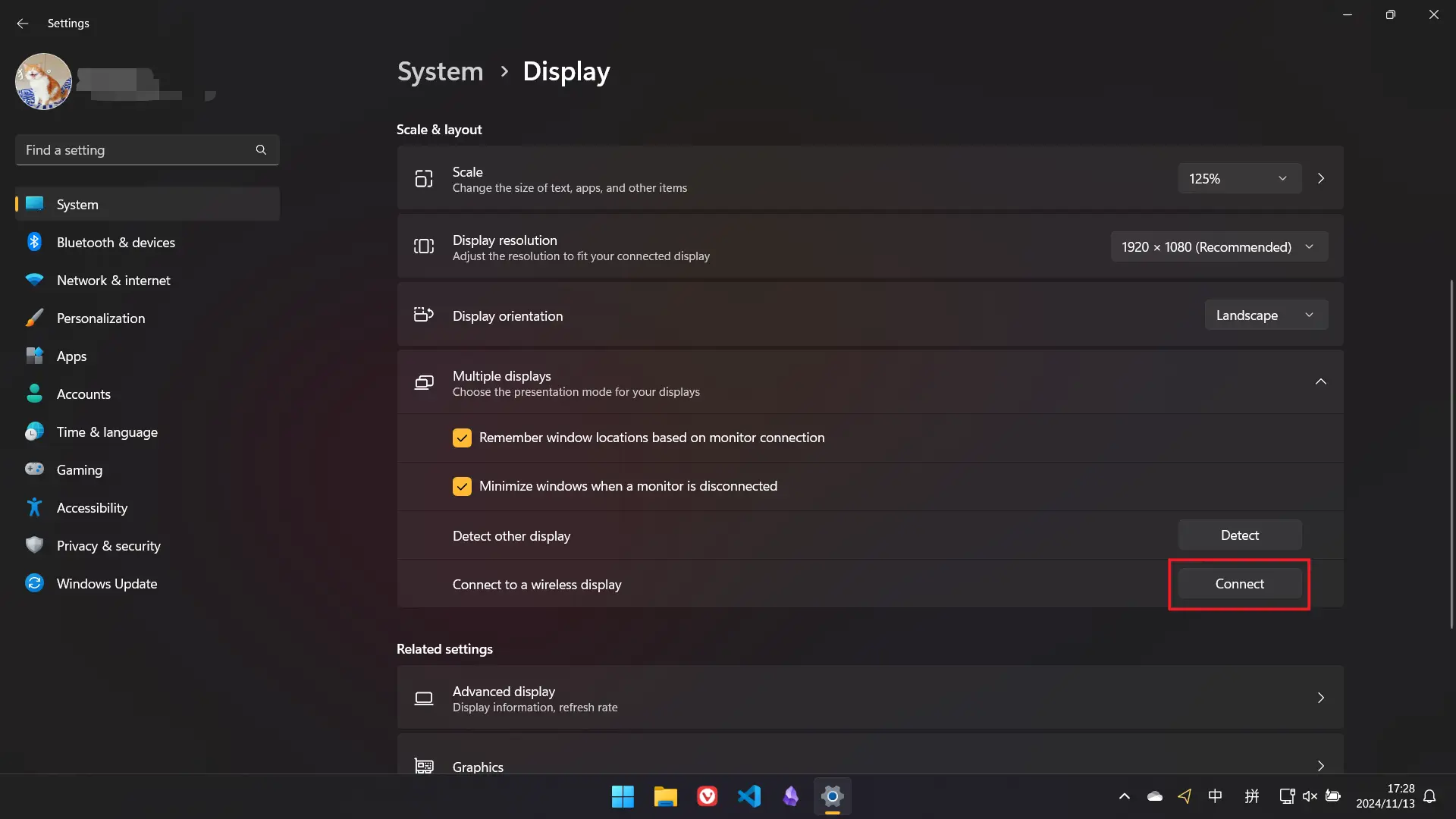
Task: Click the Detect button
Action: click(1239, 535)
